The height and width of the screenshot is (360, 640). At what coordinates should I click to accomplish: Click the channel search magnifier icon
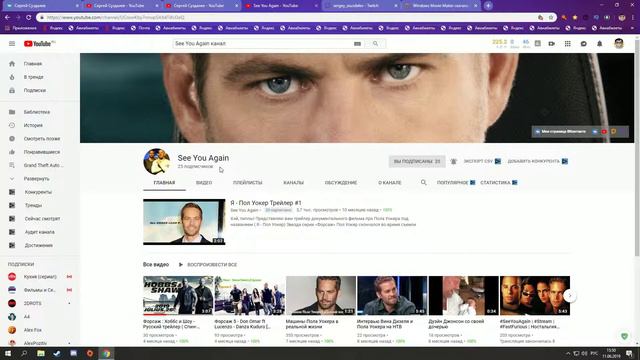point(424,182)
